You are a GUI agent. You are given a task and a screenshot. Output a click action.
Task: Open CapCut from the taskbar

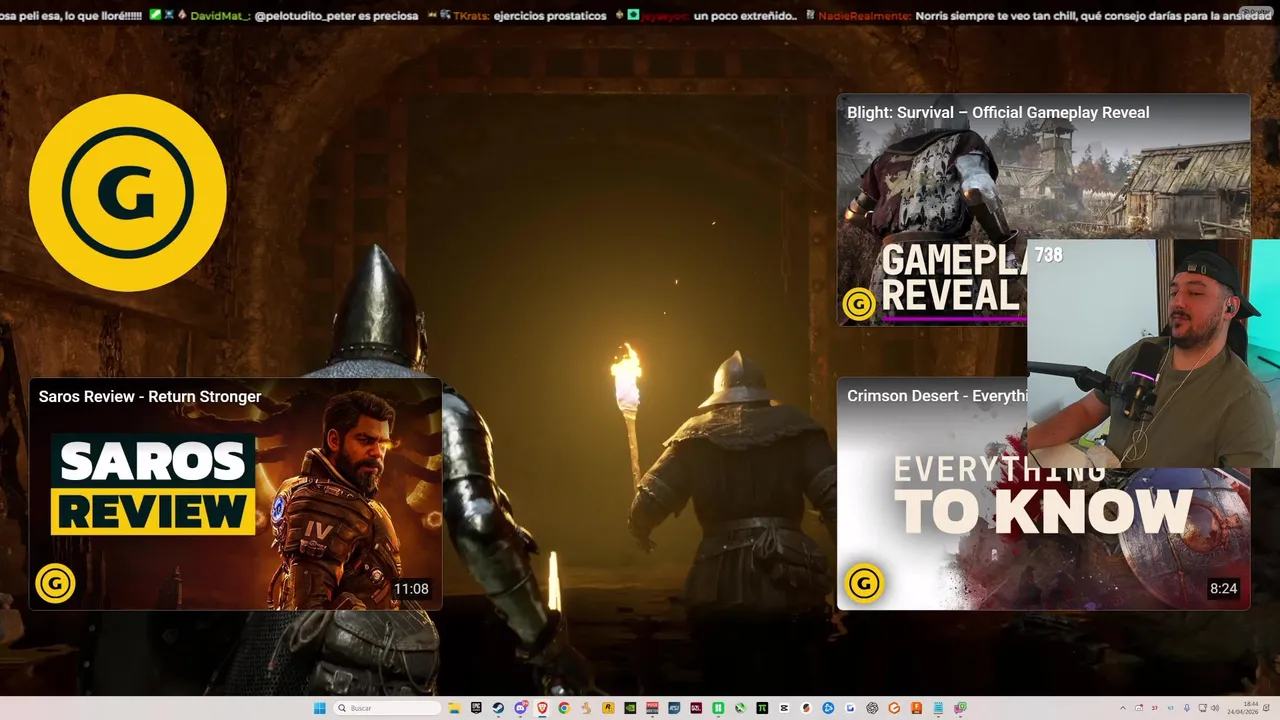click(x=783, y=708)
